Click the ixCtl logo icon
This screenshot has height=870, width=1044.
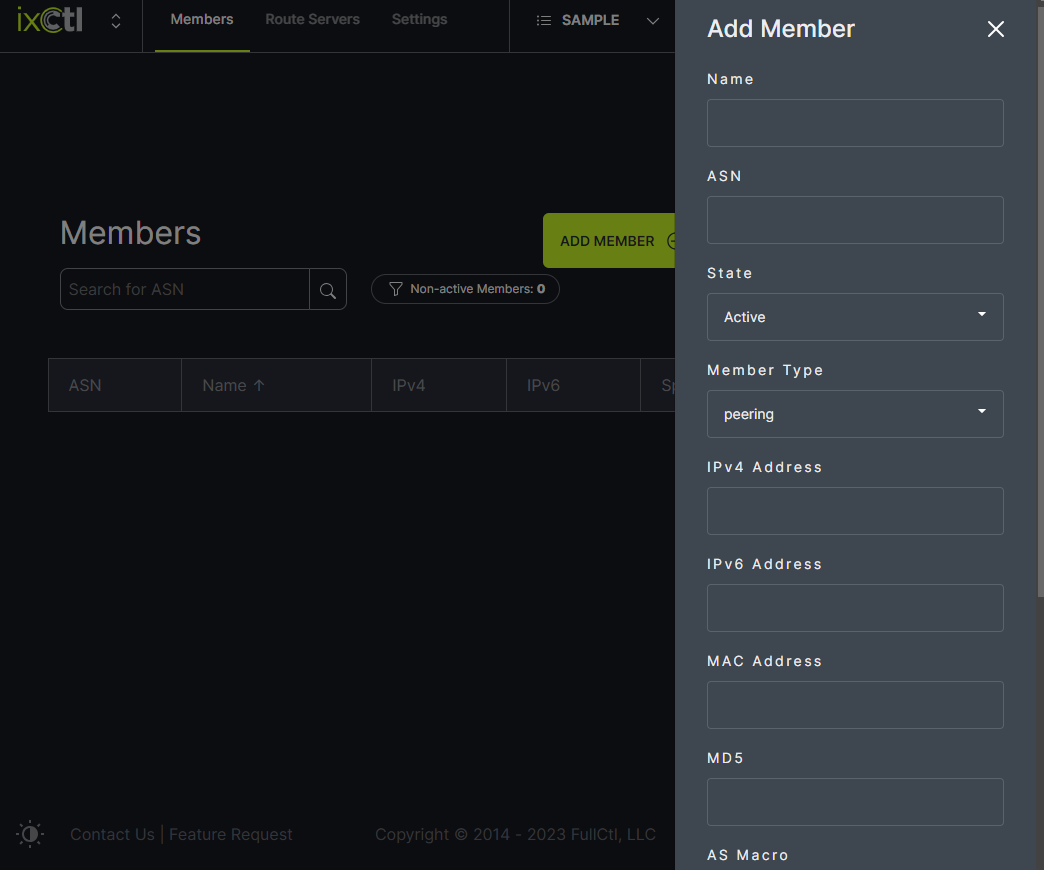tap(50, 20)
